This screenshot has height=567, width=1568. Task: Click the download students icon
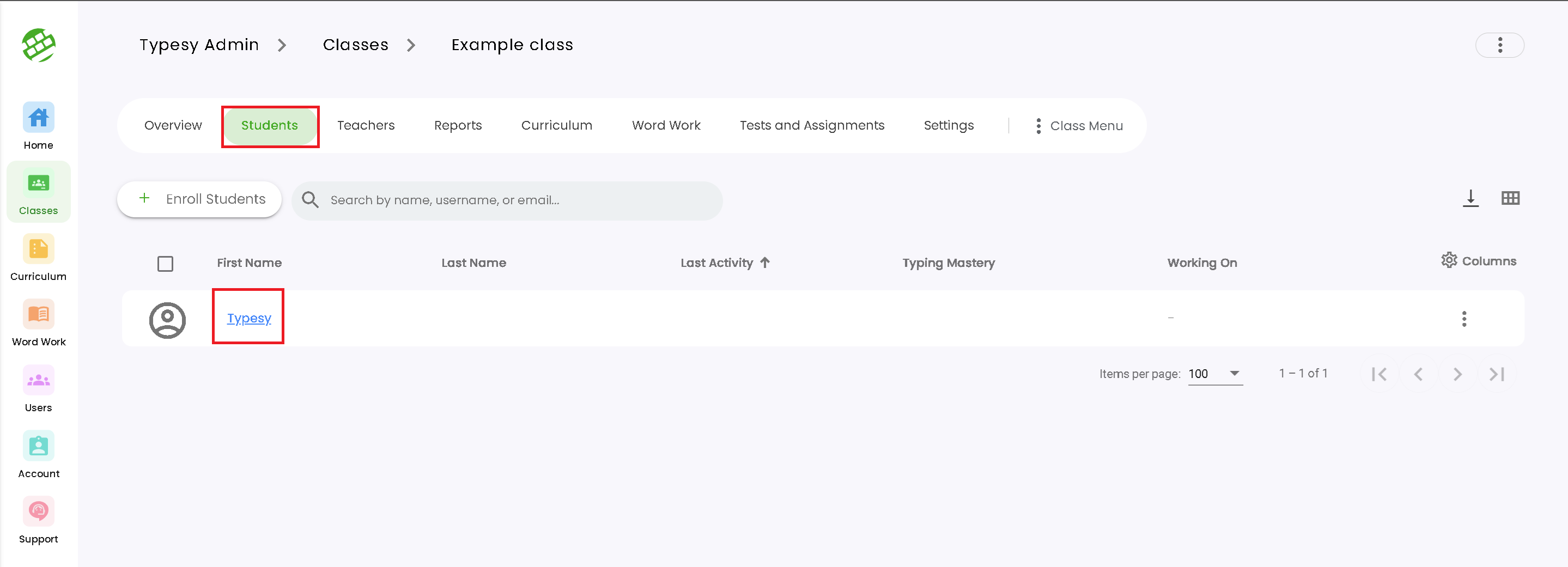point(1470,198)
